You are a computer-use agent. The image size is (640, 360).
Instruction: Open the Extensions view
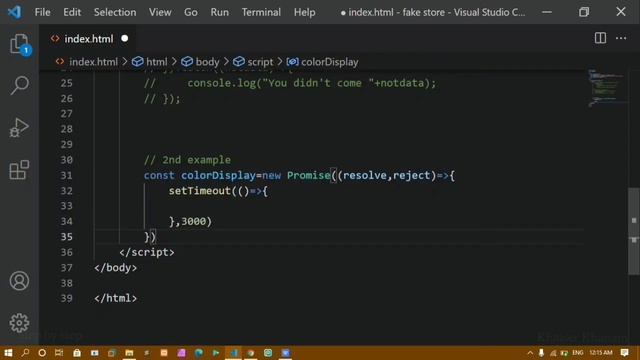click(19, 169)
